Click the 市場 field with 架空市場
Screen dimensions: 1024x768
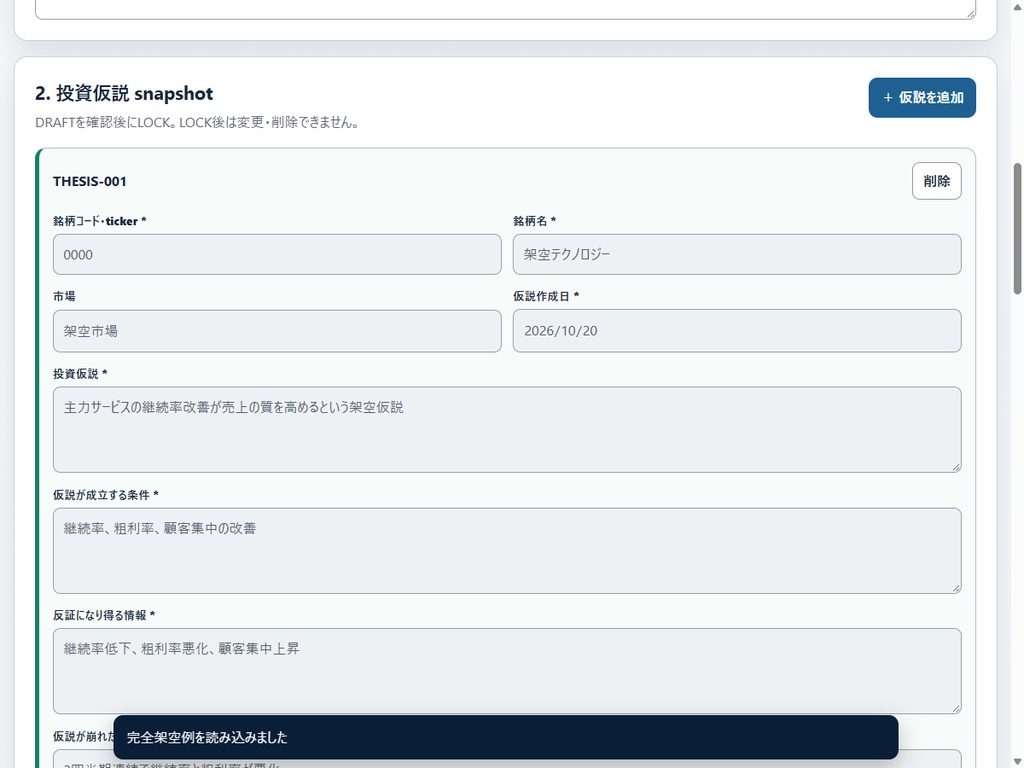[x=277, y=331]
